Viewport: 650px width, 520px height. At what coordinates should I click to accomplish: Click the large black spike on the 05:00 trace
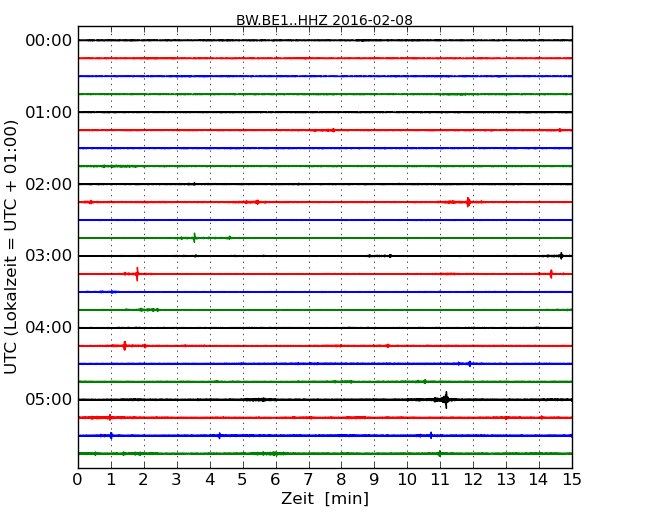(446, 400)
